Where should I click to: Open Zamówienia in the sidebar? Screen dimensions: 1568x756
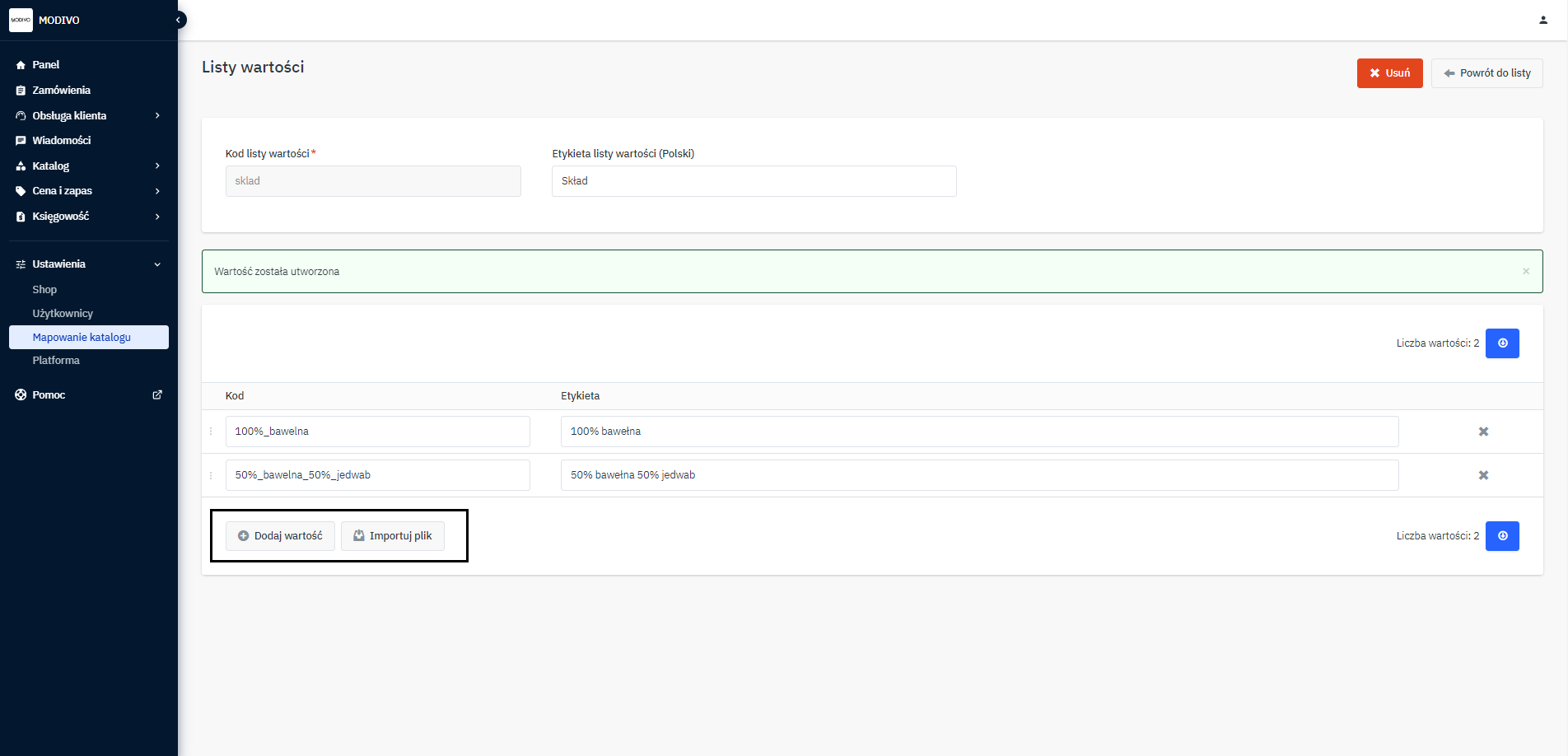(61, 90)
